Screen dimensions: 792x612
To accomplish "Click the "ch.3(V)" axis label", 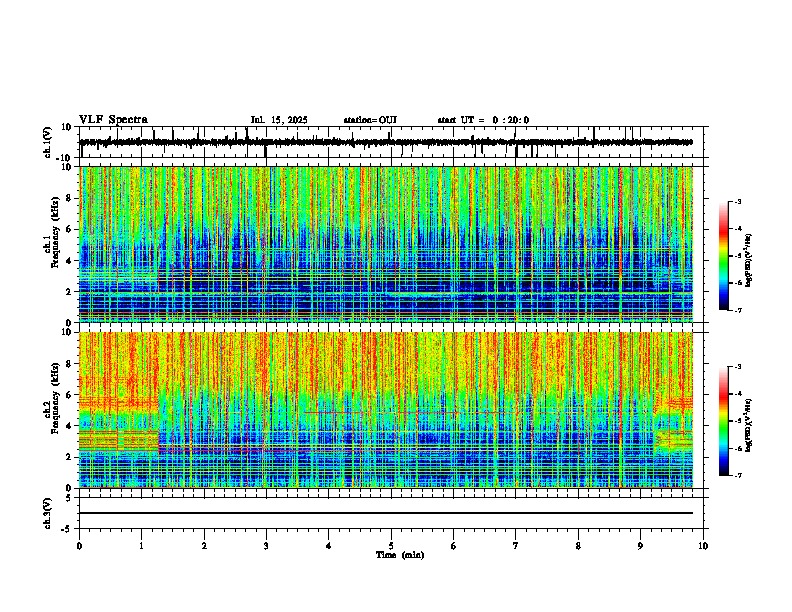I will [48, 513].
